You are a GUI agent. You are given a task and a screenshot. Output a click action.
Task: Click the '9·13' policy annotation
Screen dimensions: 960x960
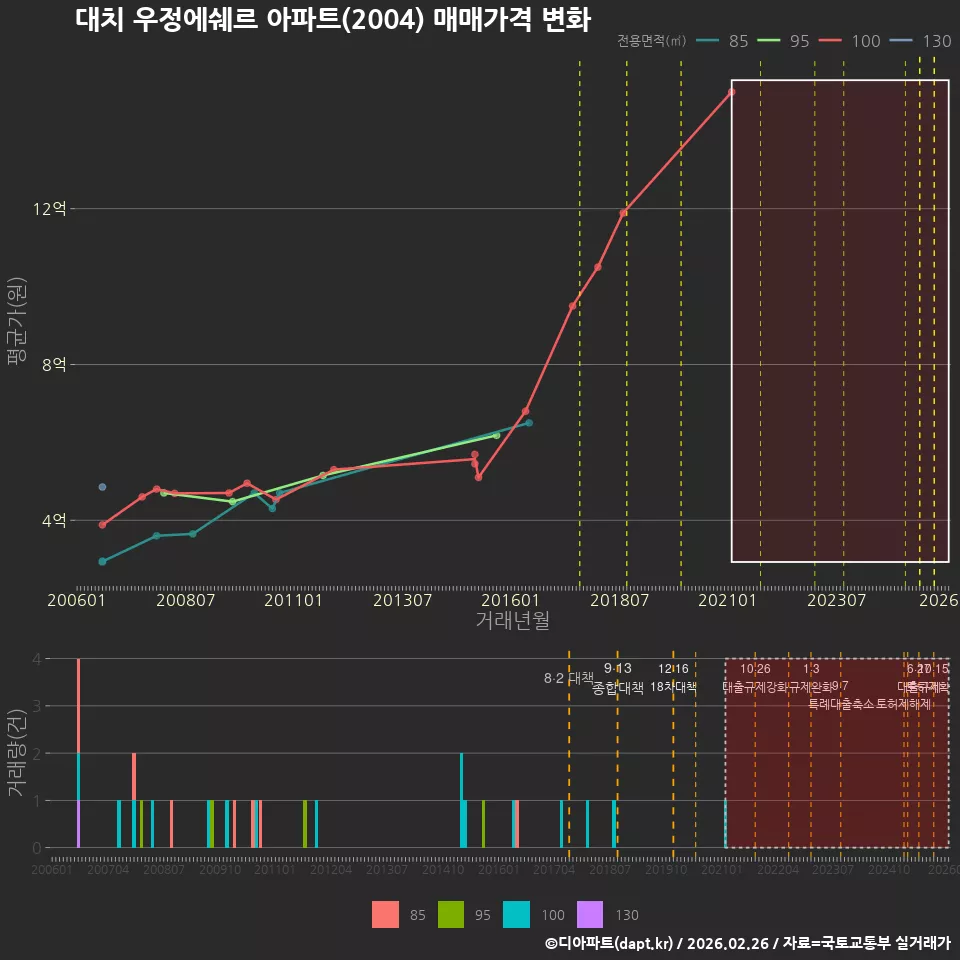(x=618, y=668)
